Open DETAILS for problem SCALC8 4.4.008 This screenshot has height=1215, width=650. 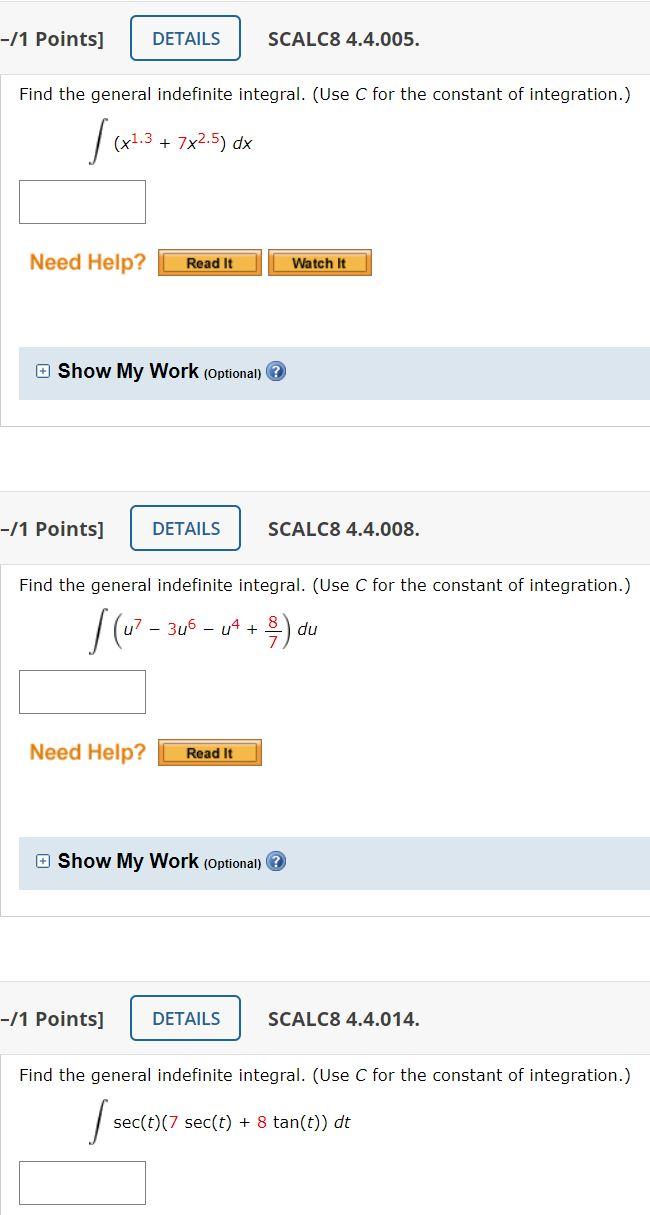click(x=185, y=528)
